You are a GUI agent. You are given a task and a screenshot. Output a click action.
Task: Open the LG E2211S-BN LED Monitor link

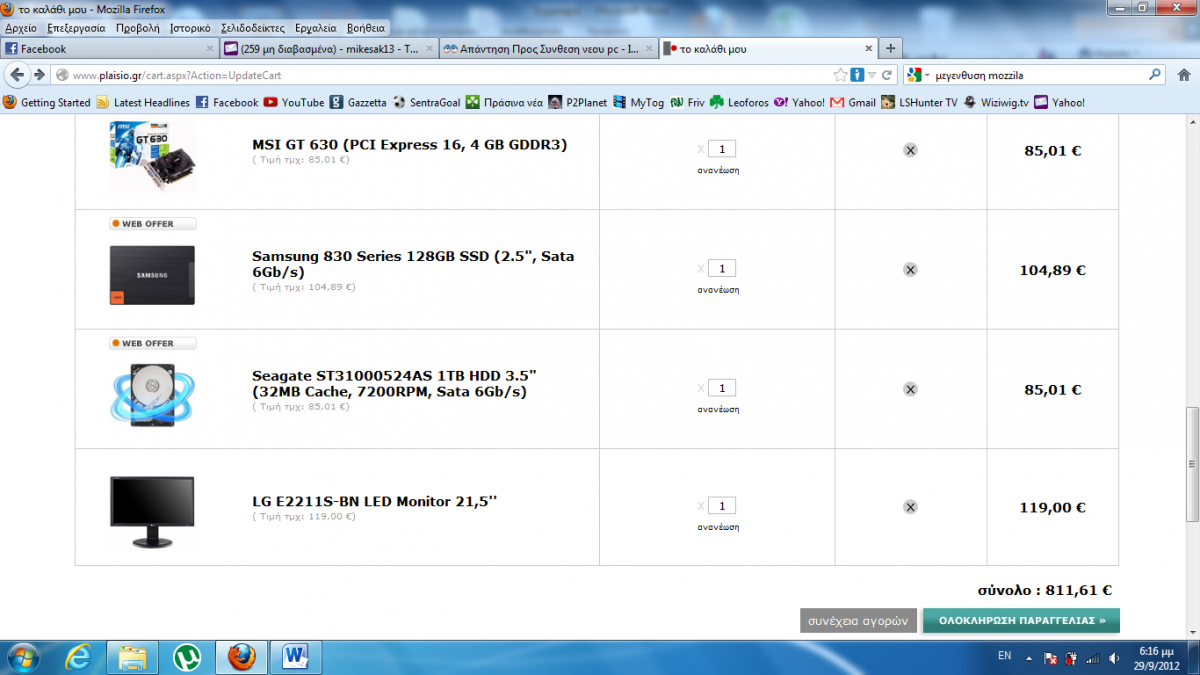click(375, 502)
